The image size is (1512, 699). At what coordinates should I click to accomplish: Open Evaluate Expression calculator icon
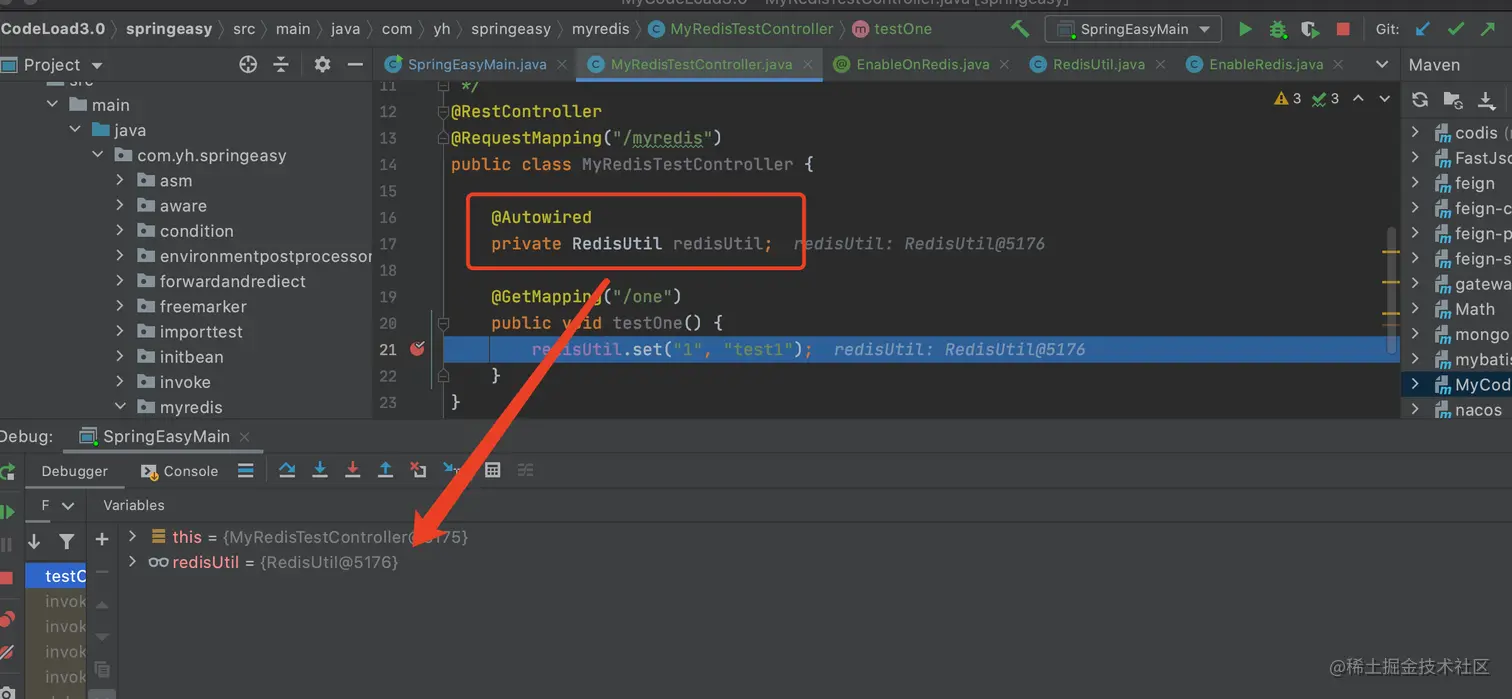(492, 470)
